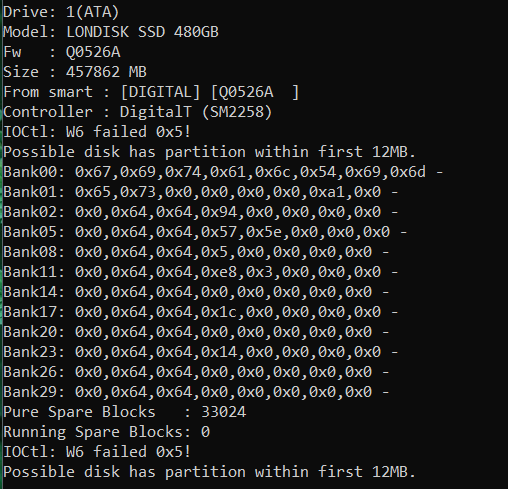Click the Bank00 hex values row

[x=223, y=172]
